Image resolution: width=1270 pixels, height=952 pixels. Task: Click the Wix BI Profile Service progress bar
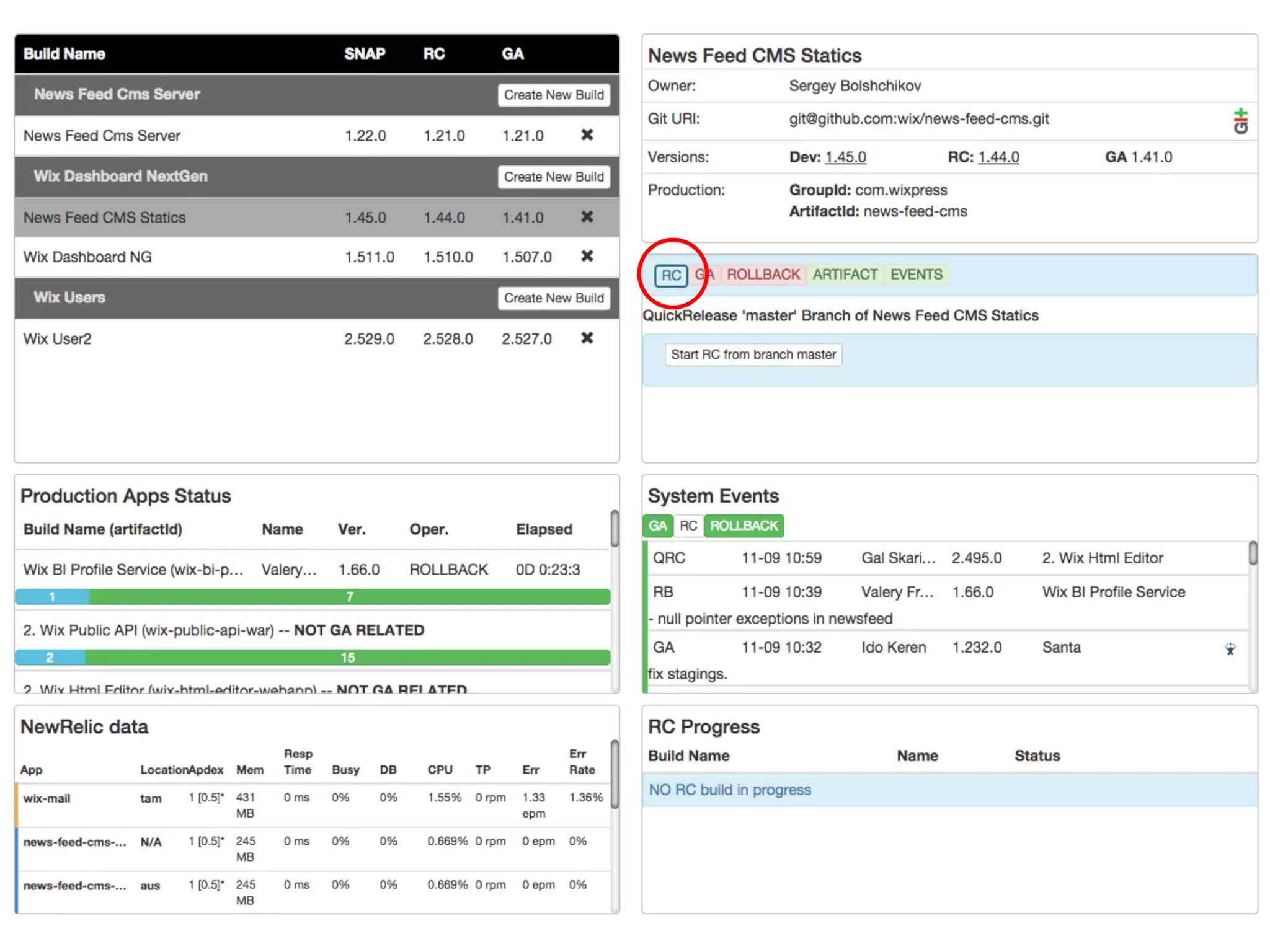[313, 597]
